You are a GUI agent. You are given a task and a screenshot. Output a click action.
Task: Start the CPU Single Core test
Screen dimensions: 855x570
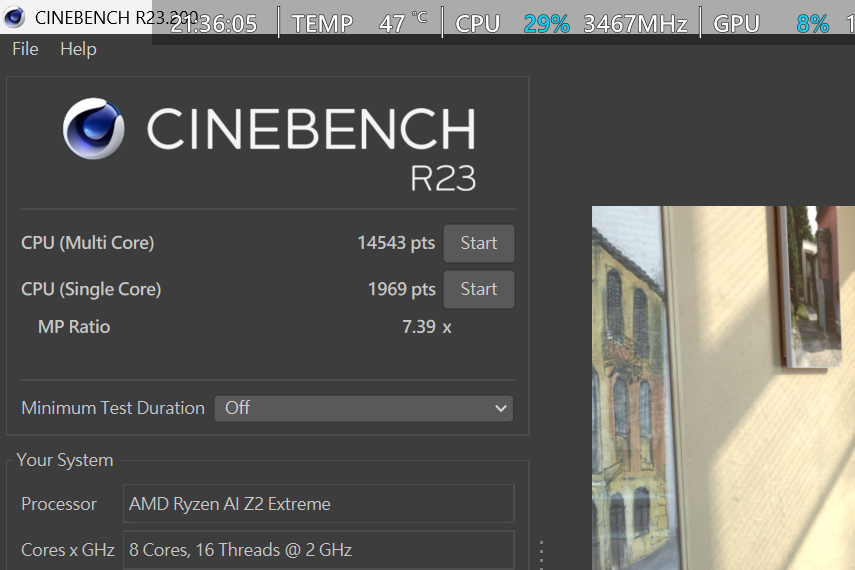pos(478,289)
